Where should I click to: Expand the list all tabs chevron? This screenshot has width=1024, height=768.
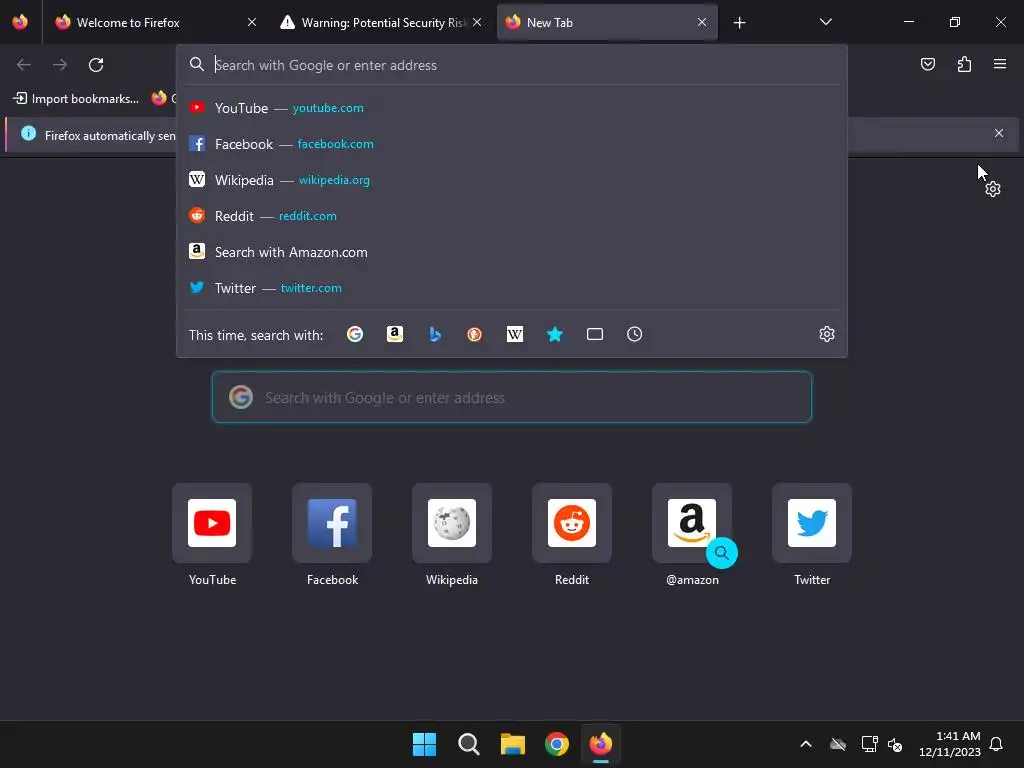(825, 22)
